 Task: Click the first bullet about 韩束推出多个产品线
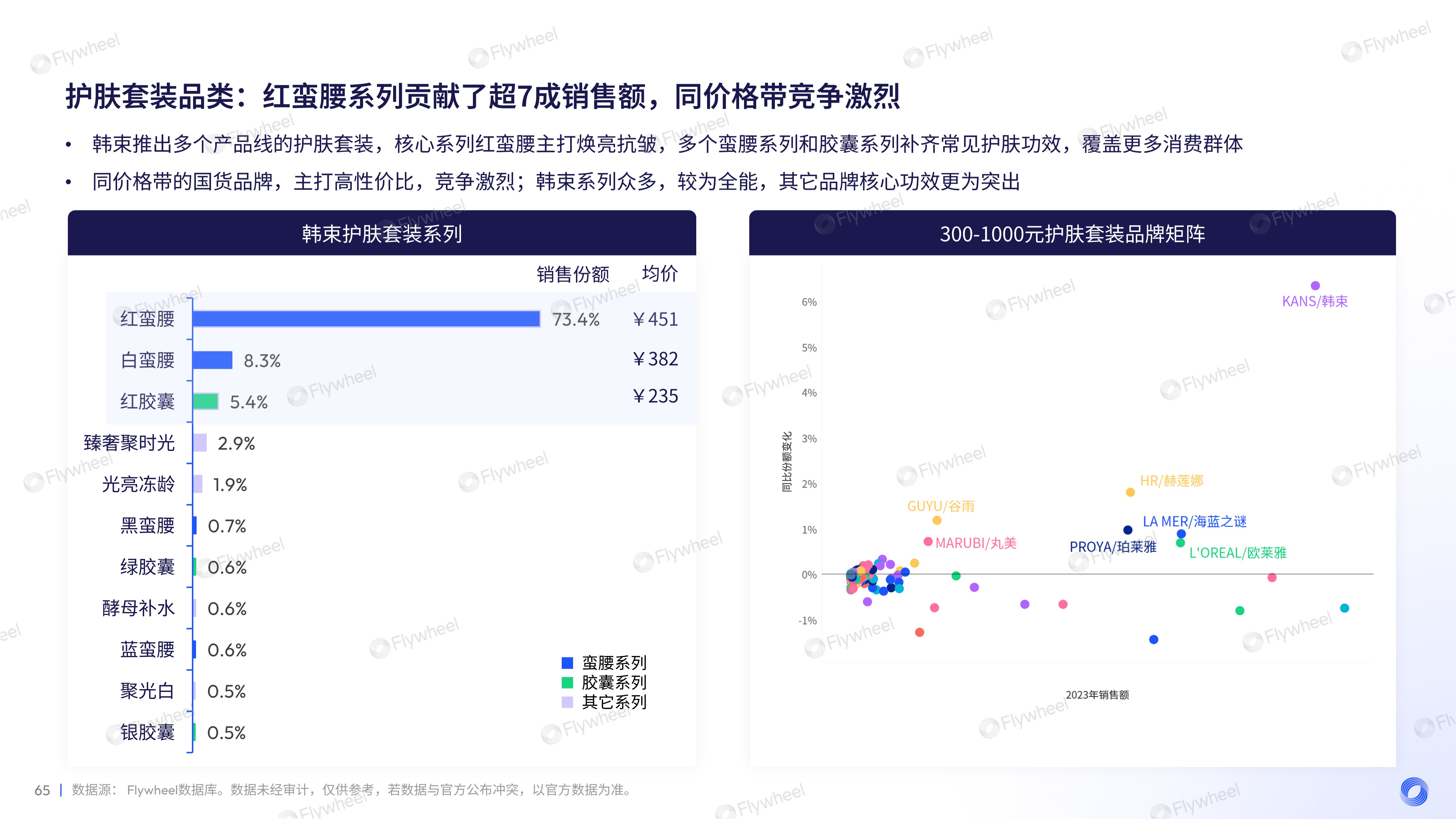(667, 144)
